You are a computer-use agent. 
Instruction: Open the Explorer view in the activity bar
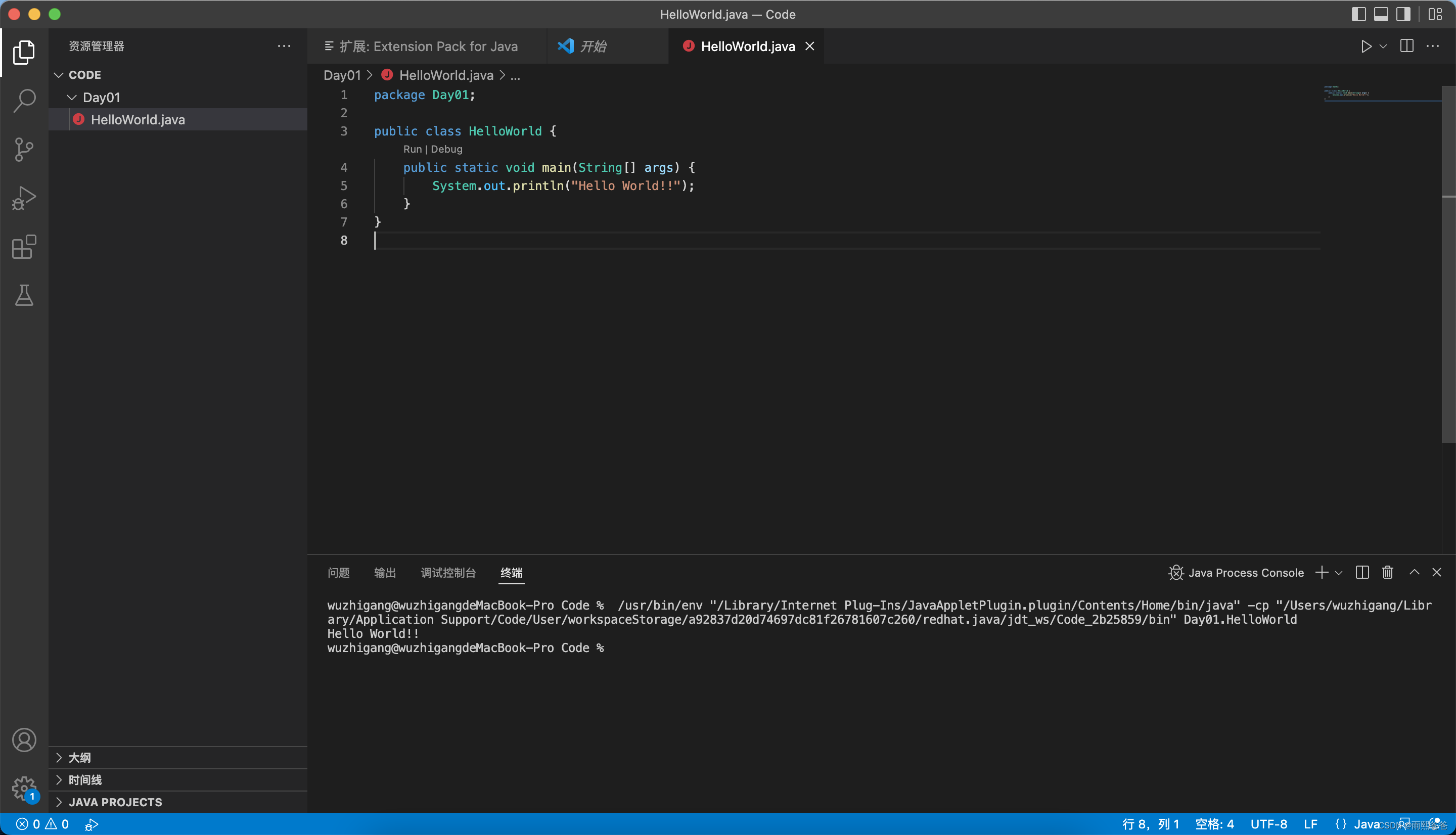click(24, 52)
